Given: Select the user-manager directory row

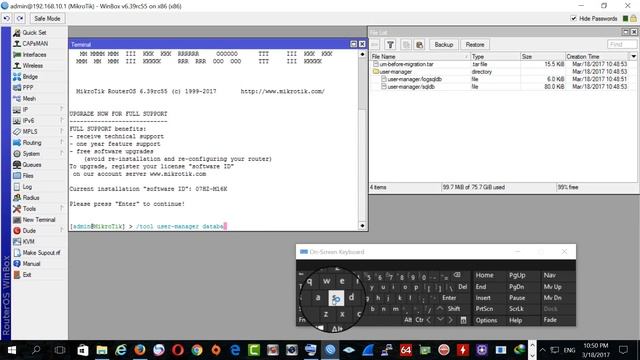Looking at the screenshot, I should [503, 72].
